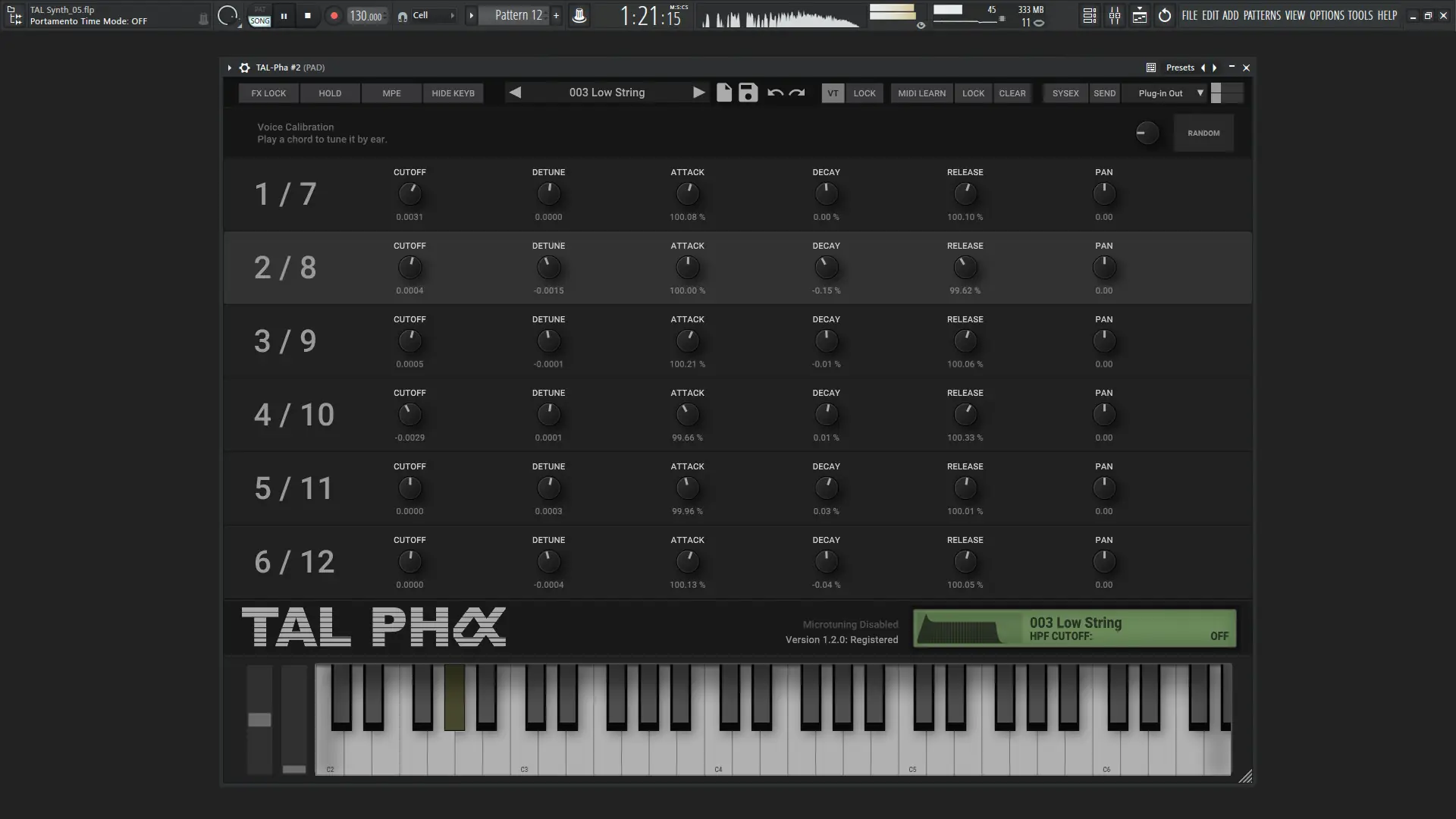Stop playback with the stop button

[307, 16]
